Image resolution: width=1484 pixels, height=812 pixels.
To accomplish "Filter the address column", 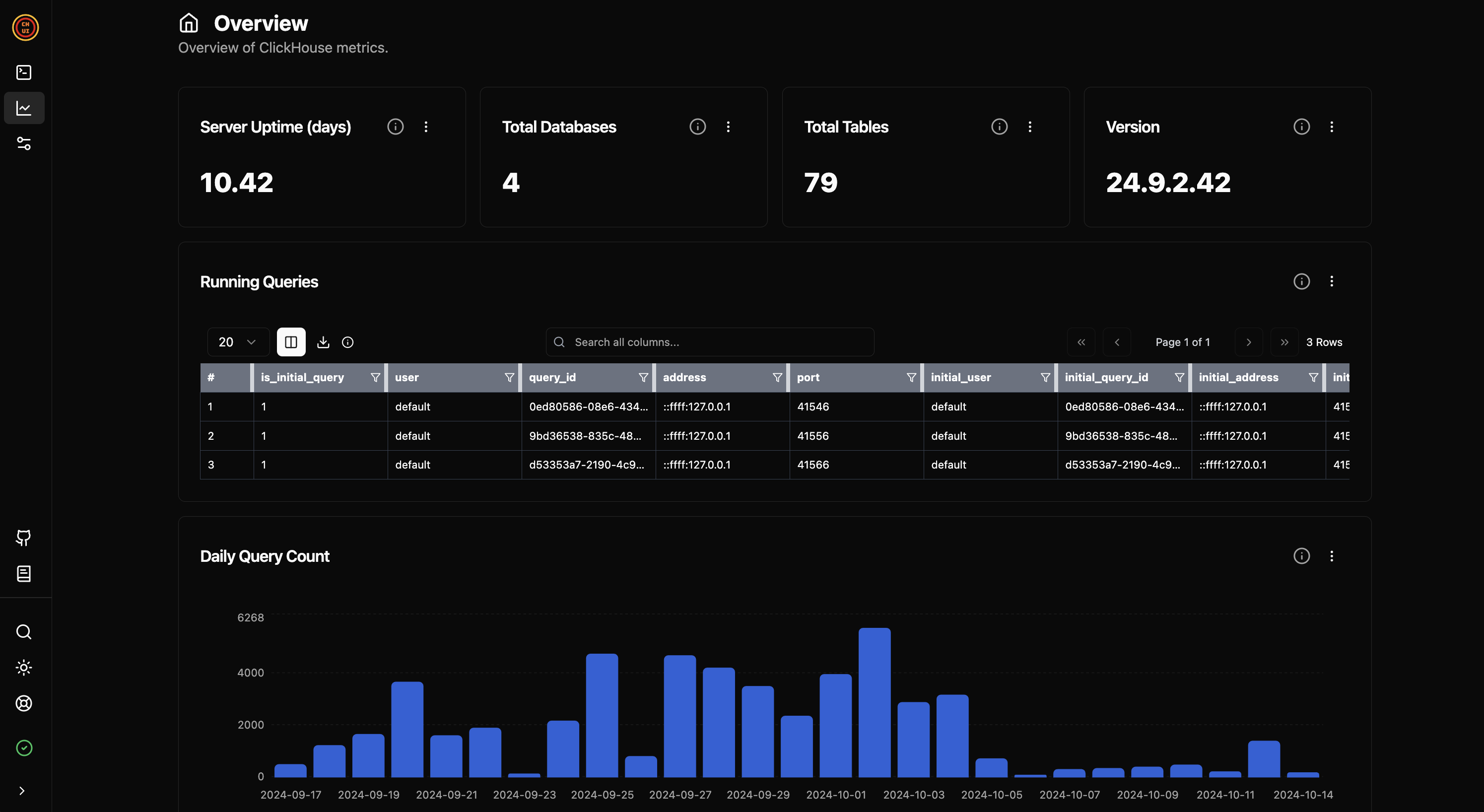I will [x=777, y=378].
